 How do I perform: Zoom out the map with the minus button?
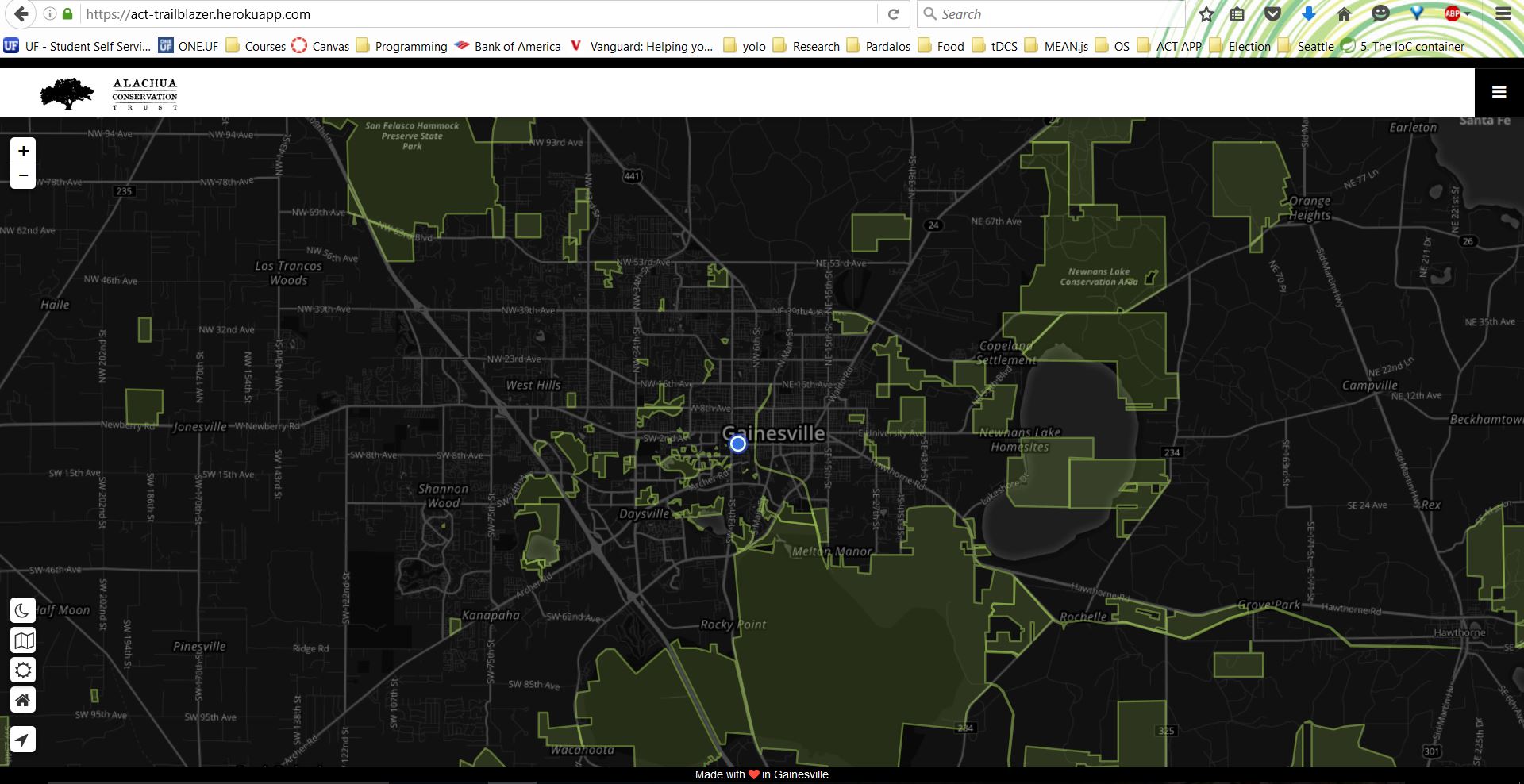(23, 176)
